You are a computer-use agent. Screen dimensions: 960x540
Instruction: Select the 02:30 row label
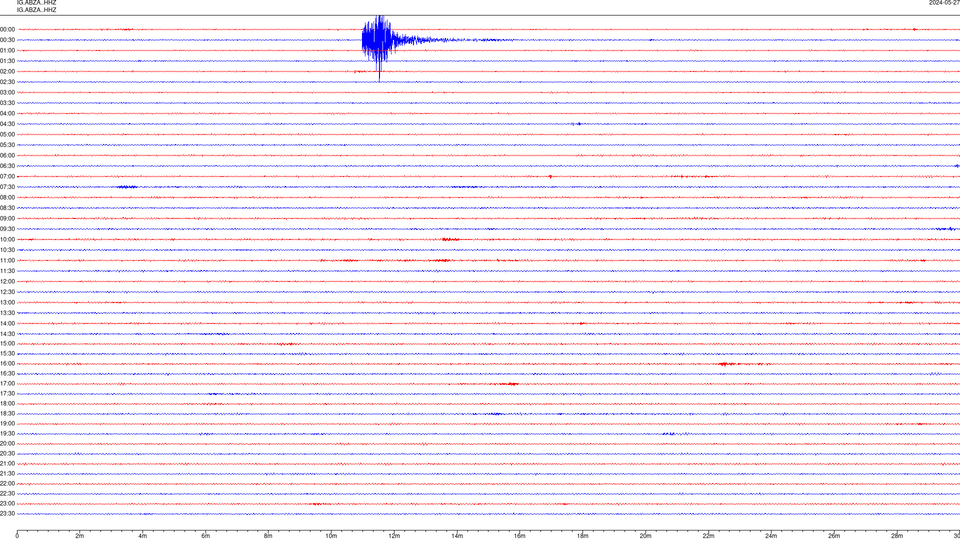point(7,82)
